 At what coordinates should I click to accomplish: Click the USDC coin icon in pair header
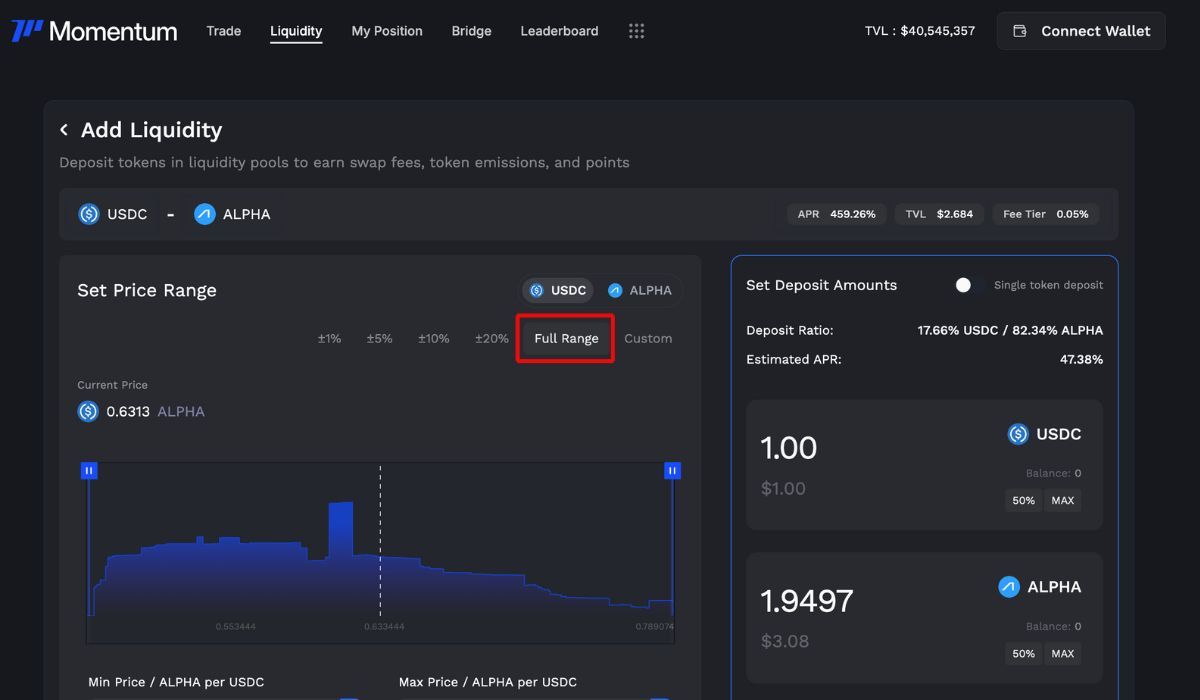pyautogui.click(x=89, y=214)
